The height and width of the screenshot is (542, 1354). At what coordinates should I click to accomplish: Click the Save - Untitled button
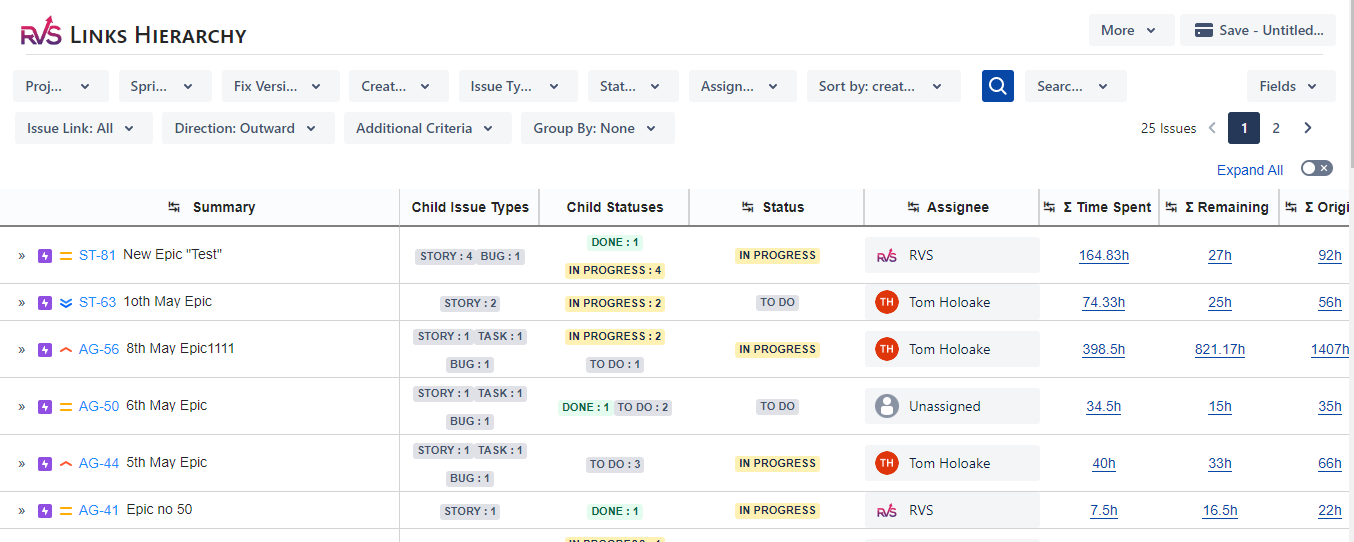tap(1258, 30)
